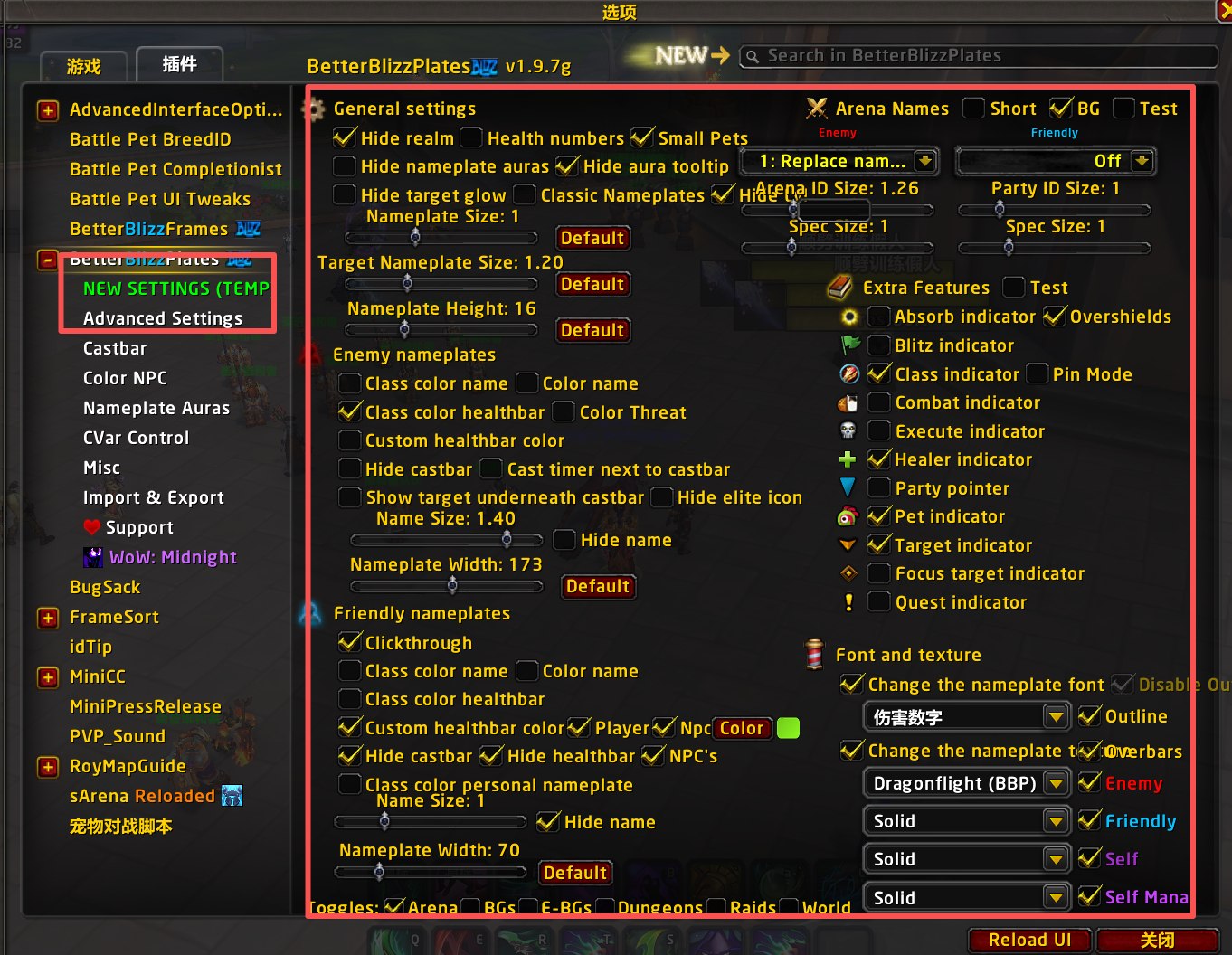Screen dimensions: 1232x955
Task: Click the Target indicator orange arrow icon
Action: (x=848, y=545)
